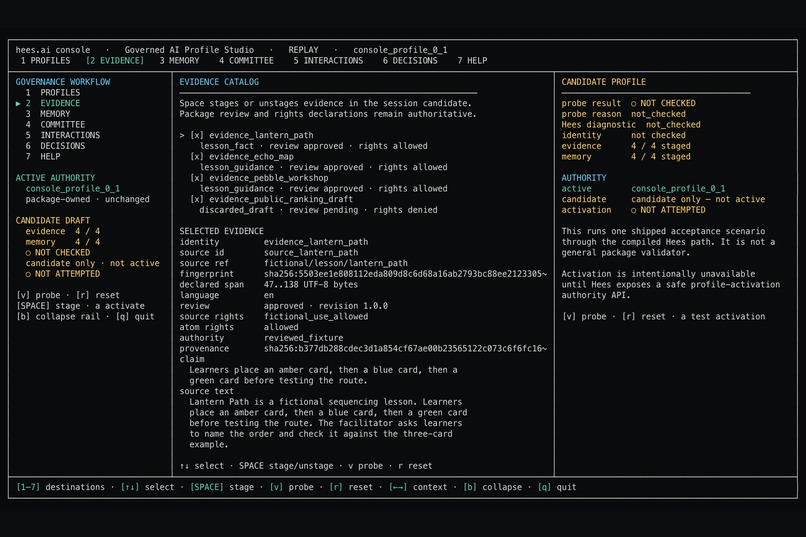Click the fingerprint sha256:5503ee1e hash value
Screen dimensions: 806x537
(405, 274)
